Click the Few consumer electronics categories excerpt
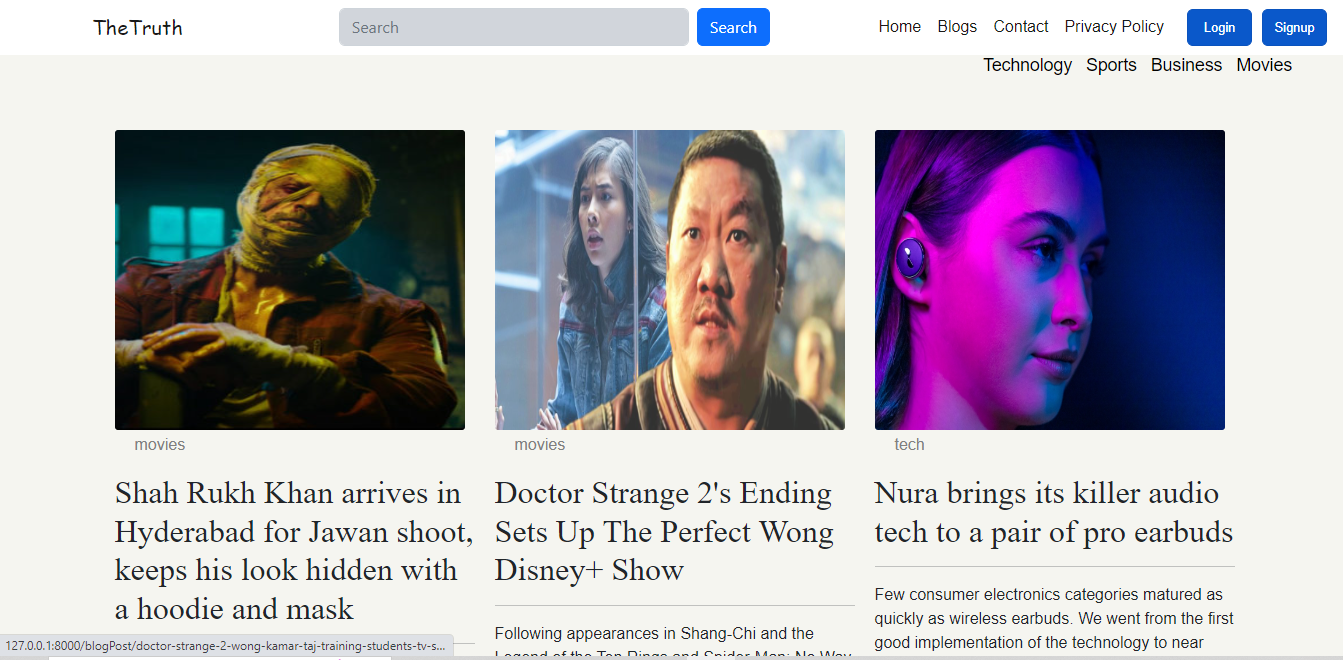Viewport: 1343px width, 660px height. [1054, 619]
